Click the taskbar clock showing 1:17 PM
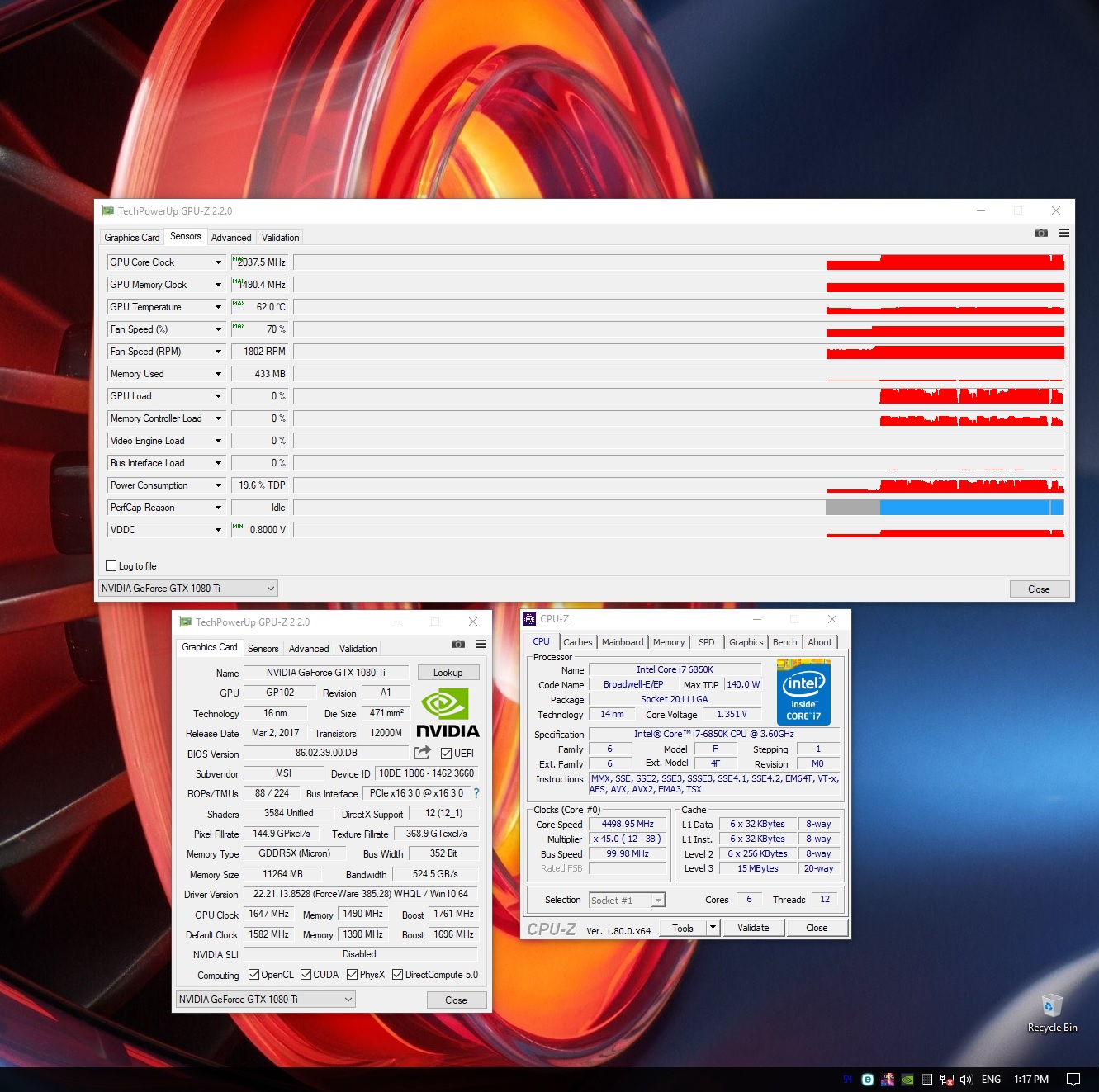1099x1092 pixels. pos(1031,1080)
